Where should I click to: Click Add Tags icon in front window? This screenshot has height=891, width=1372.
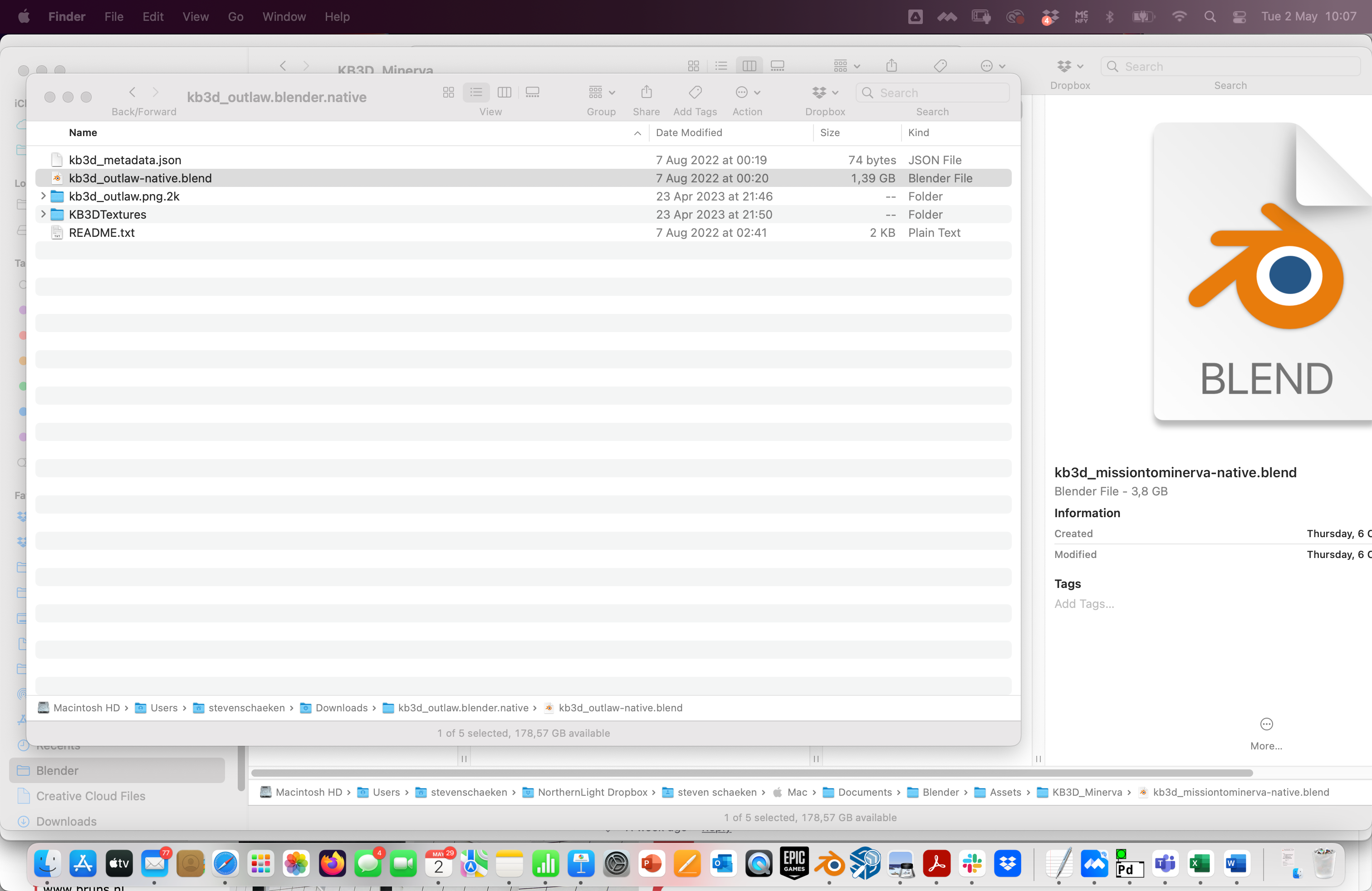click(695, 92)
